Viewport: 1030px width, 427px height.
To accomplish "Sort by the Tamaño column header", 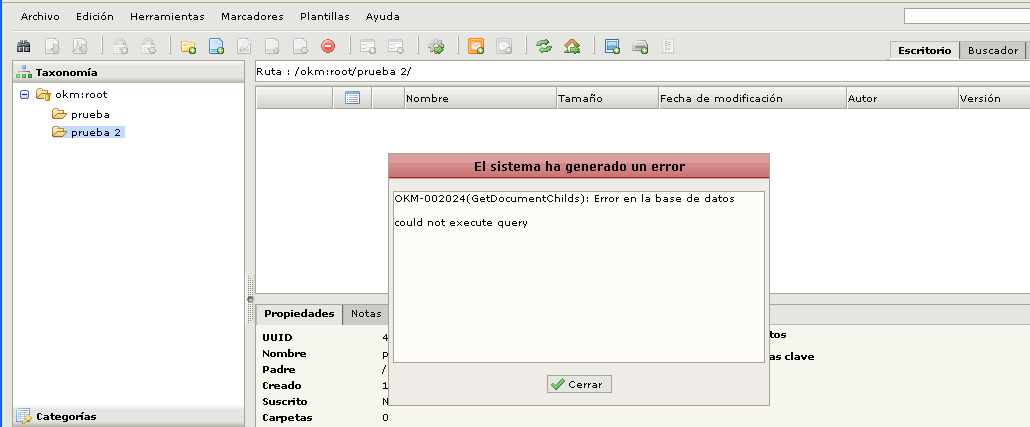I will pos(607,99).
